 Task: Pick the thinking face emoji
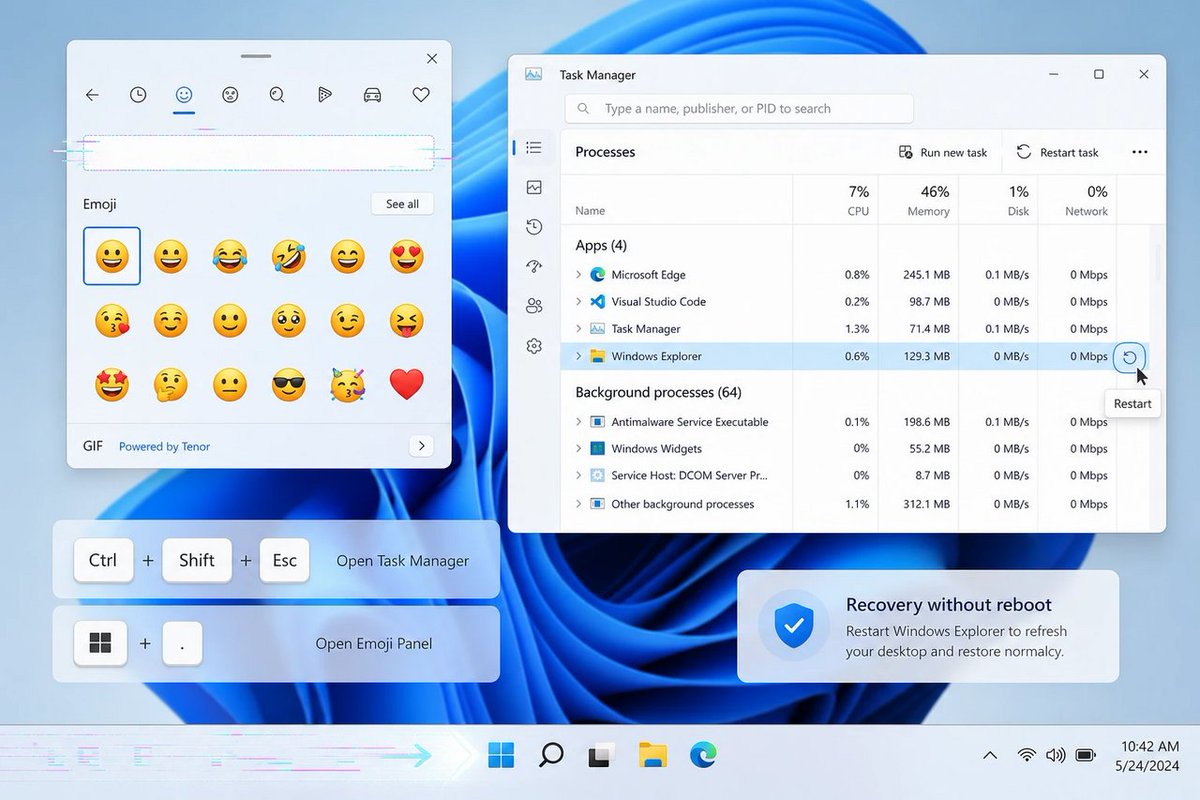point(171,384)
